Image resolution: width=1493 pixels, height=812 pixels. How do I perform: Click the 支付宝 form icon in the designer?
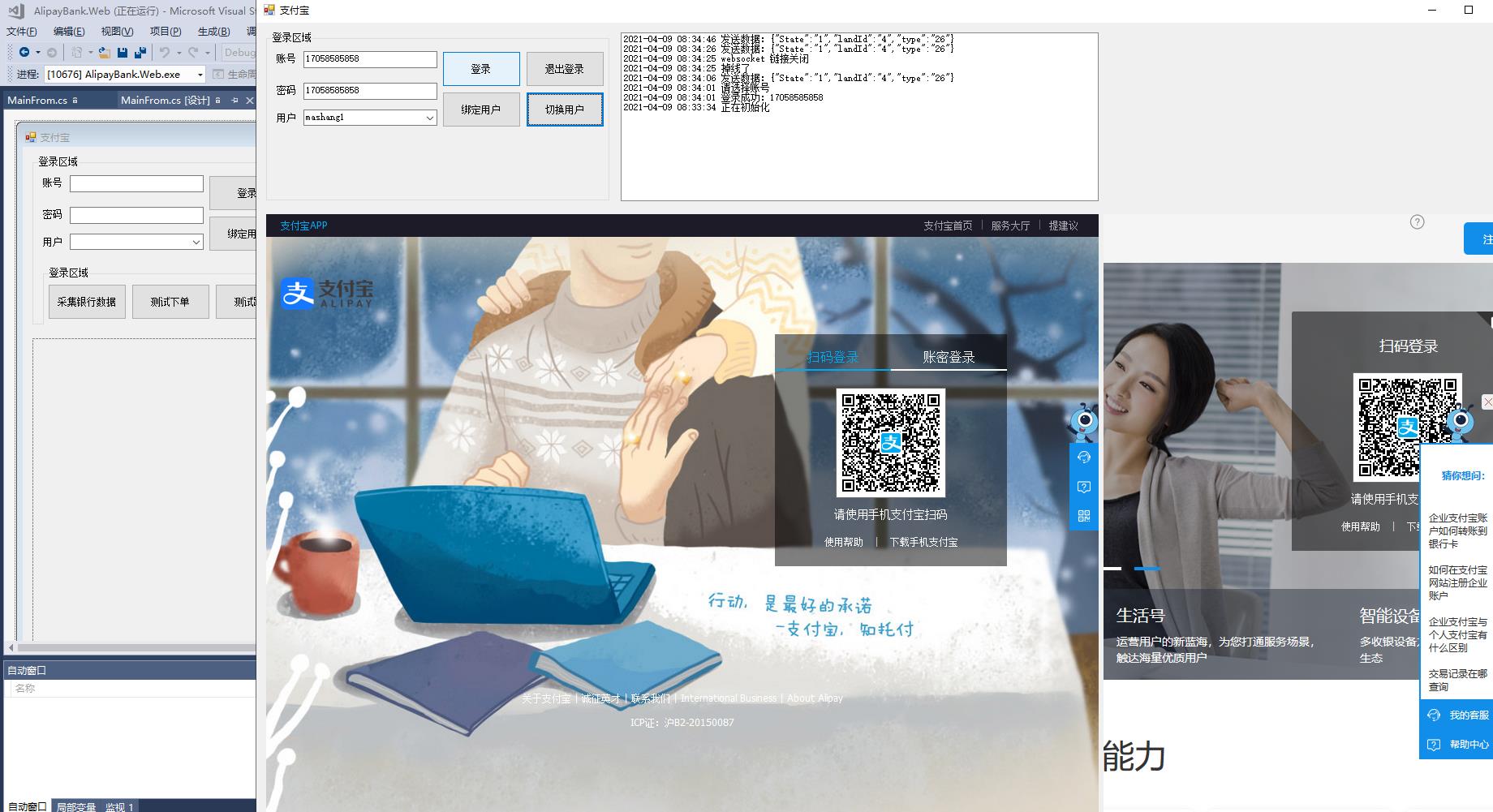[31, 137]
